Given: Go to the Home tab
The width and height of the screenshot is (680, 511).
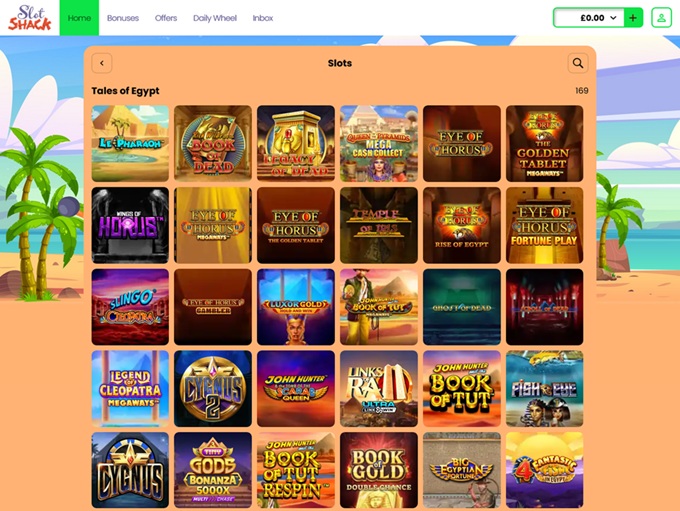Looking at the screenshot, I should coord(79,18).
